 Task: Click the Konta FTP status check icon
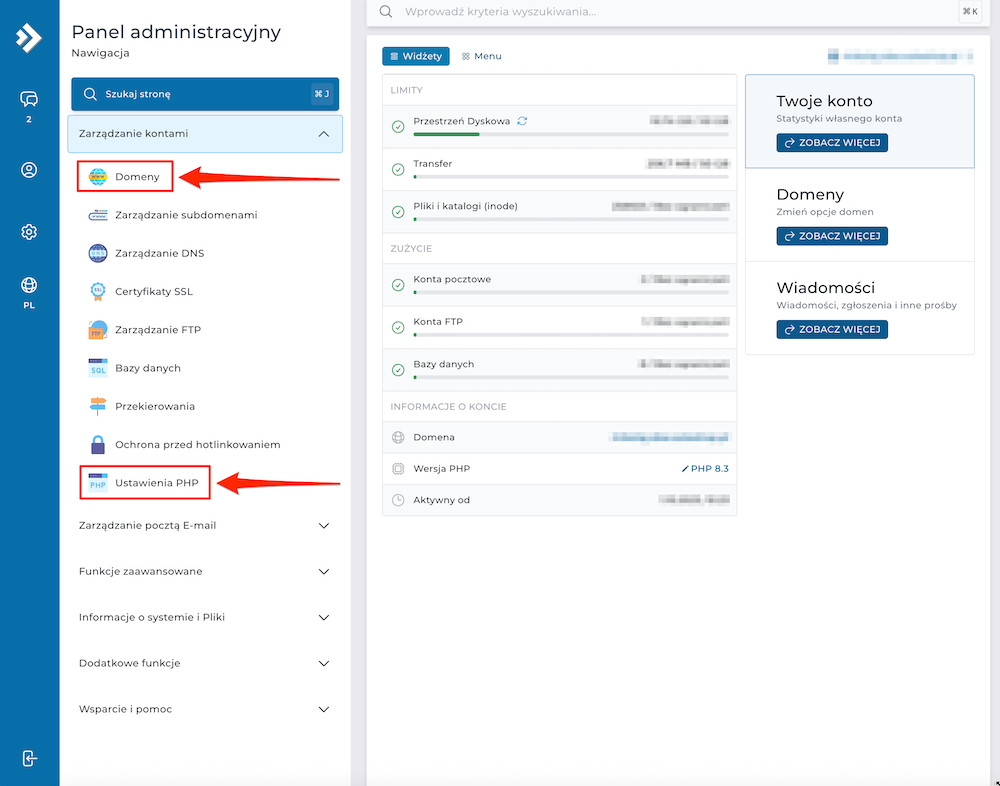pos(398,327)
